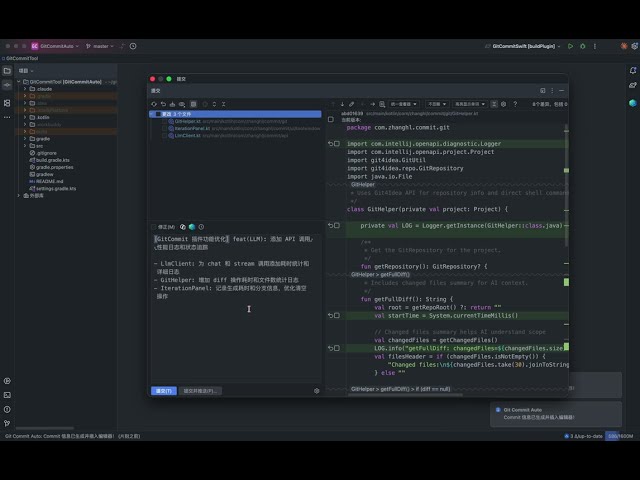Viewport: 640px width, 480px height.
Task: Toggle include checkbox for LOG.info line change
Action: (337, 348)
